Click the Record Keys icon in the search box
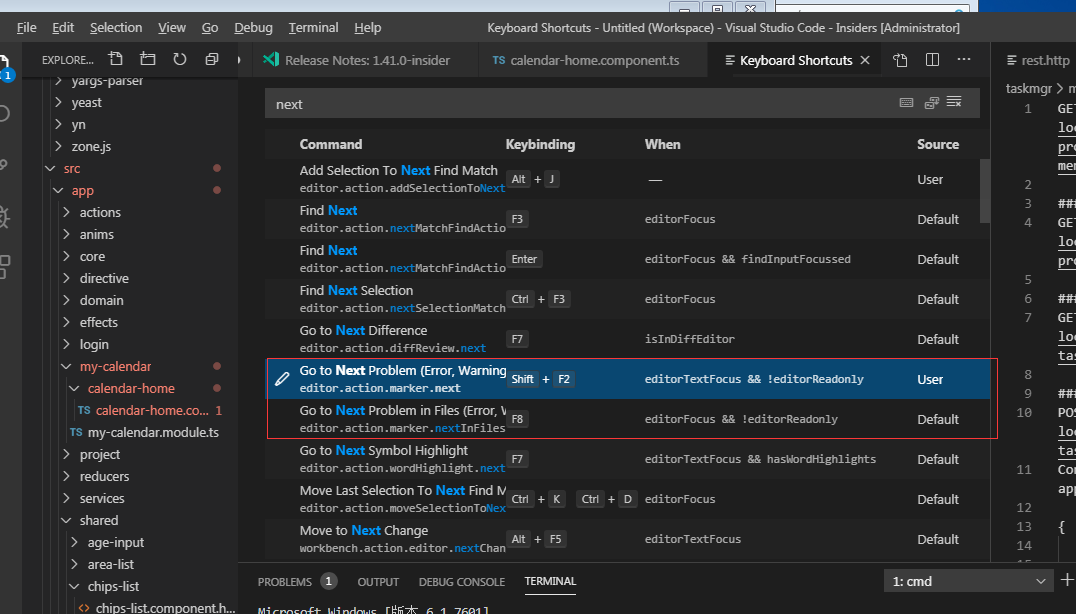The image size is (1076, 614). pyautogui.click(x=907, y=102)
